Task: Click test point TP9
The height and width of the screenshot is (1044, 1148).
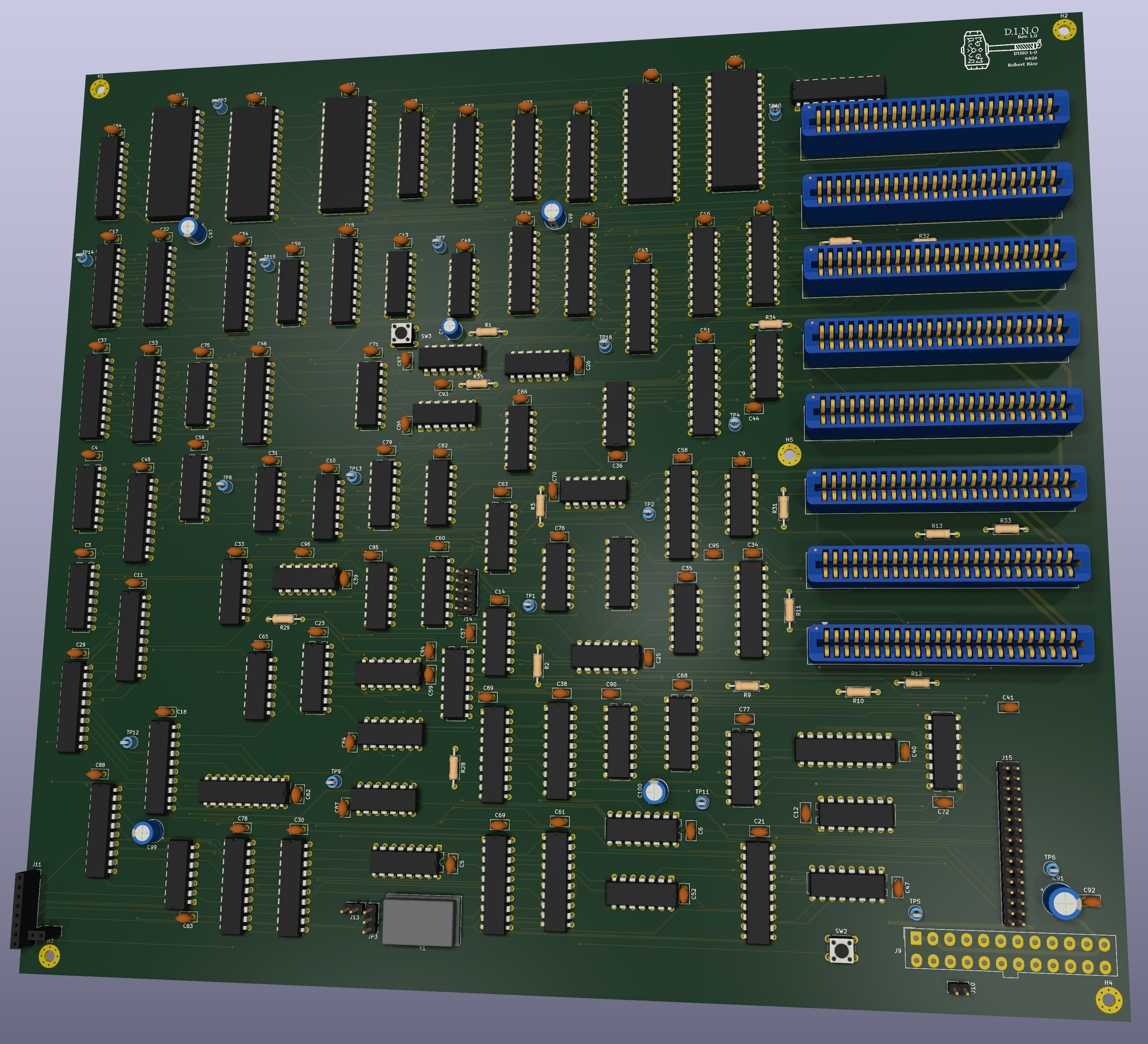Action: pyautogui.click(x=333, y=782)
